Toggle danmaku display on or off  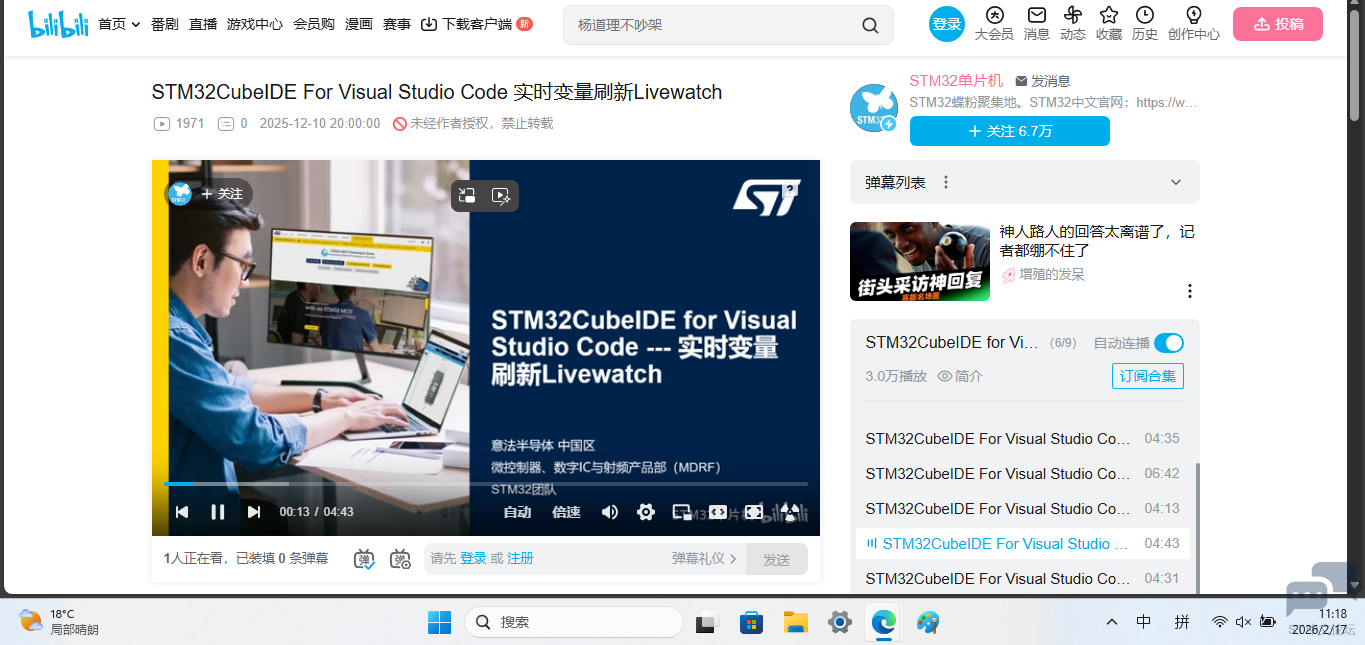364,559
